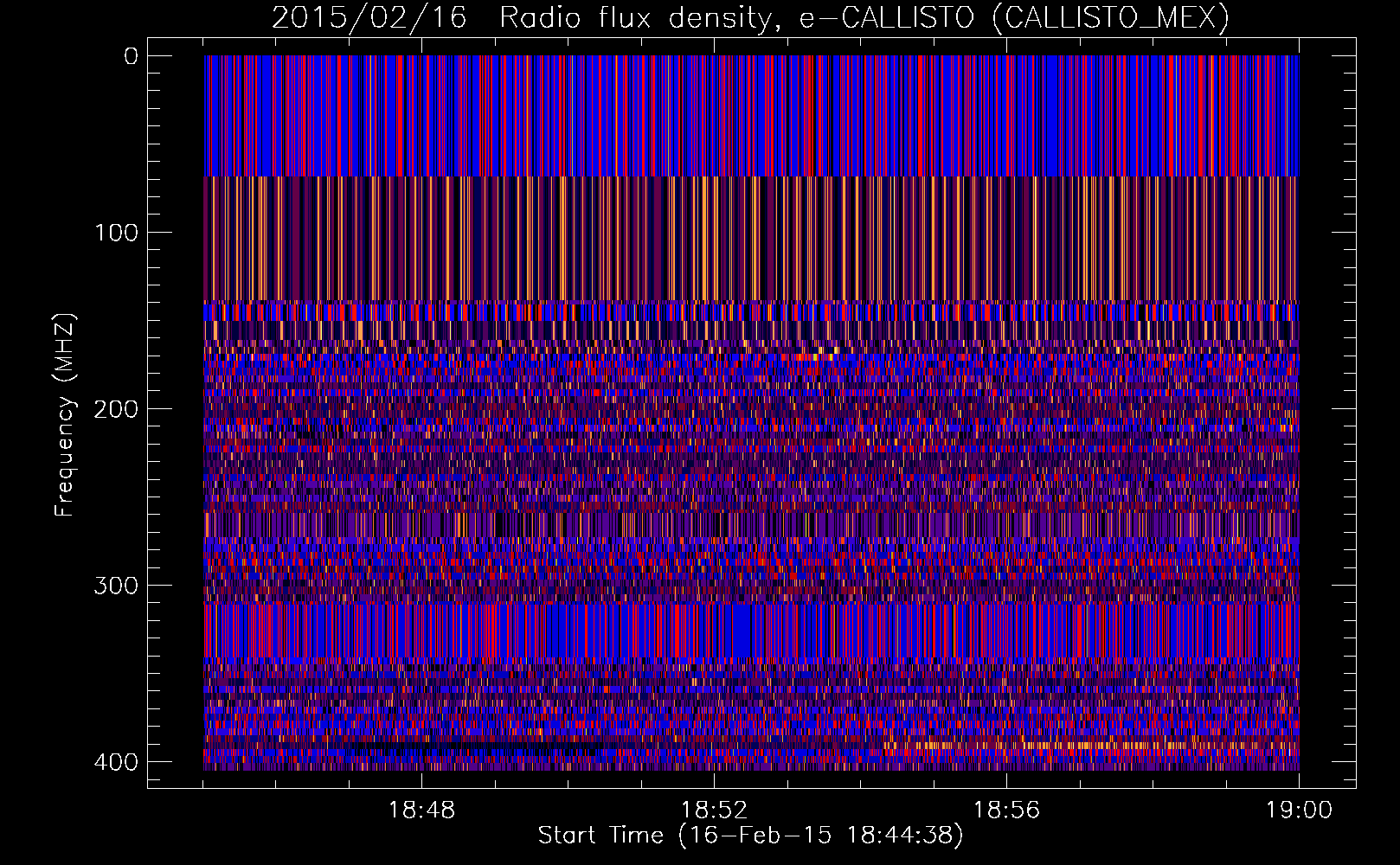This screenshot has width=1400, height=865.
Task: Click the '400' frequency tick label
Action: (x=116, y=762)
